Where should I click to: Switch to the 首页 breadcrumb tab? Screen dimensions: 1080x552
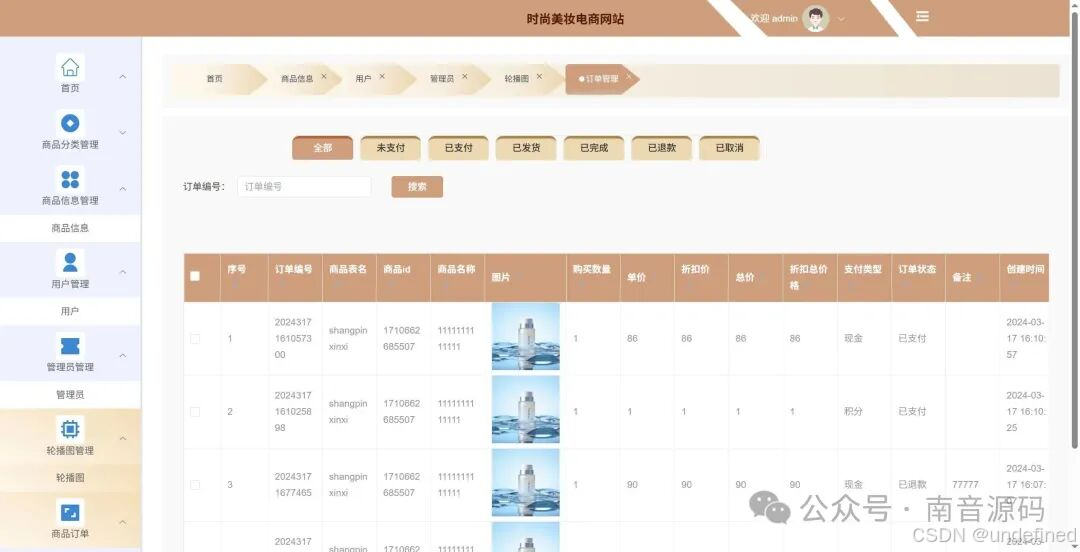214,79
